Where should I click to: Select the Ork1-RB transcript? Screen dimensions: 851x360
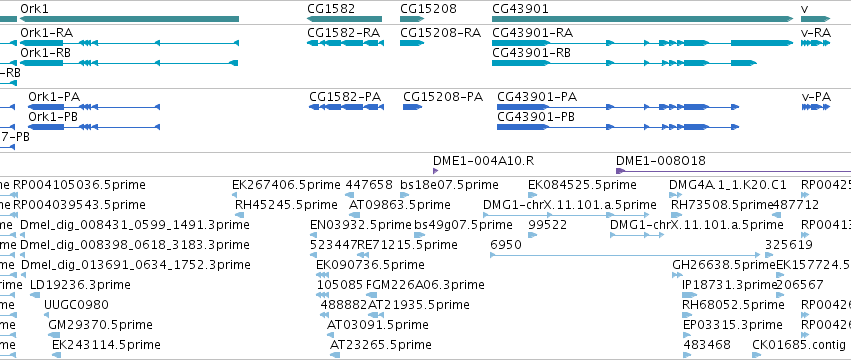(129, 63)
